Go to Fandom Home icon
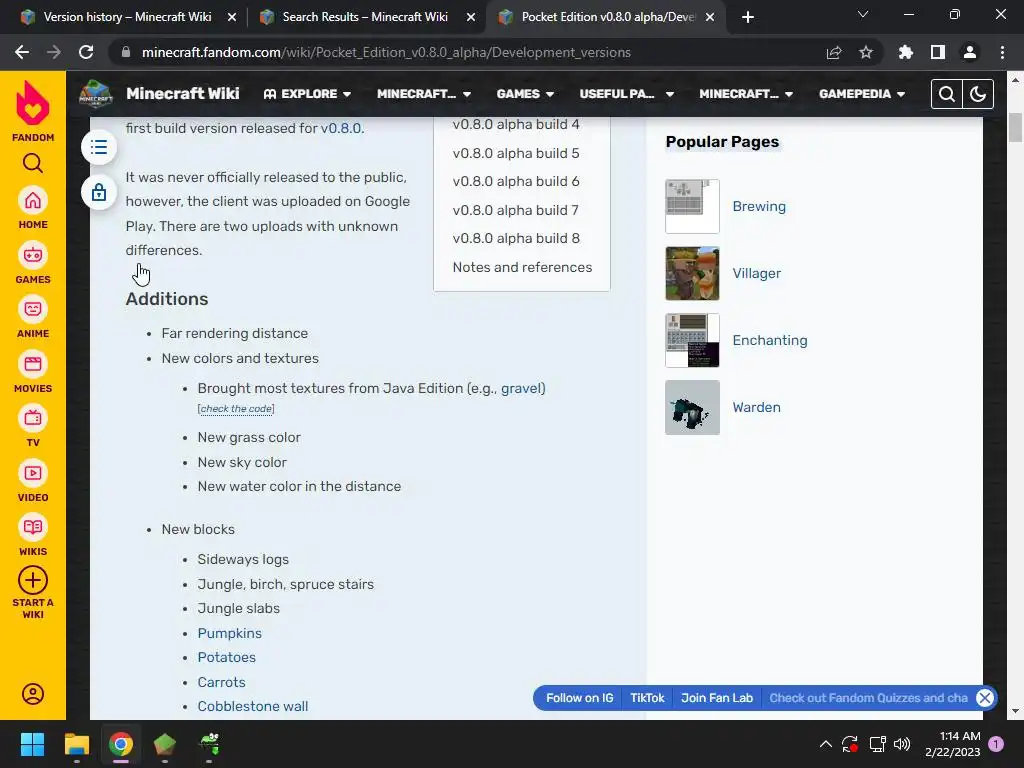 33,200
